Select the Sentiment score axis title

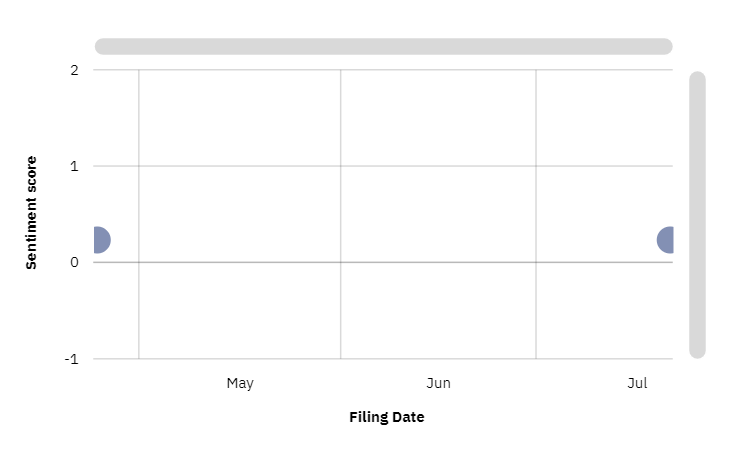point(31,212)
